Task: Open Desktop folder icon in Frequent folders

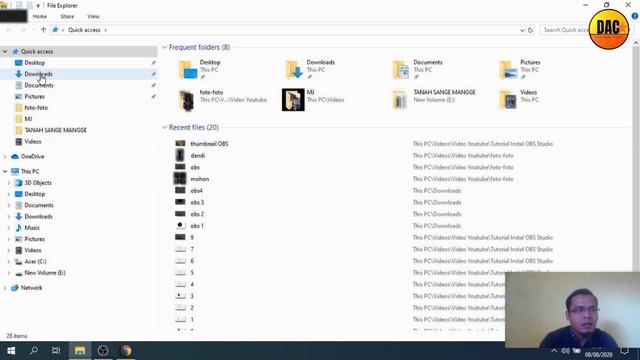Action: (x=187, y=70)
